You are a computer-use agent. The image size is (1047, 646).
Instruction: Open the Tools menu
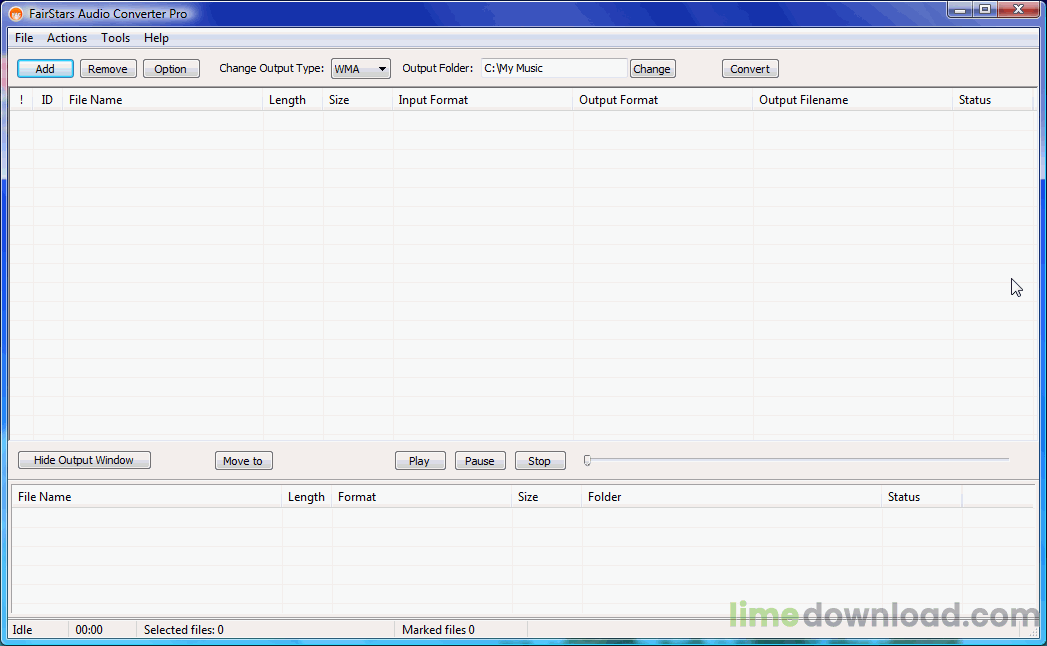(116, 38)
